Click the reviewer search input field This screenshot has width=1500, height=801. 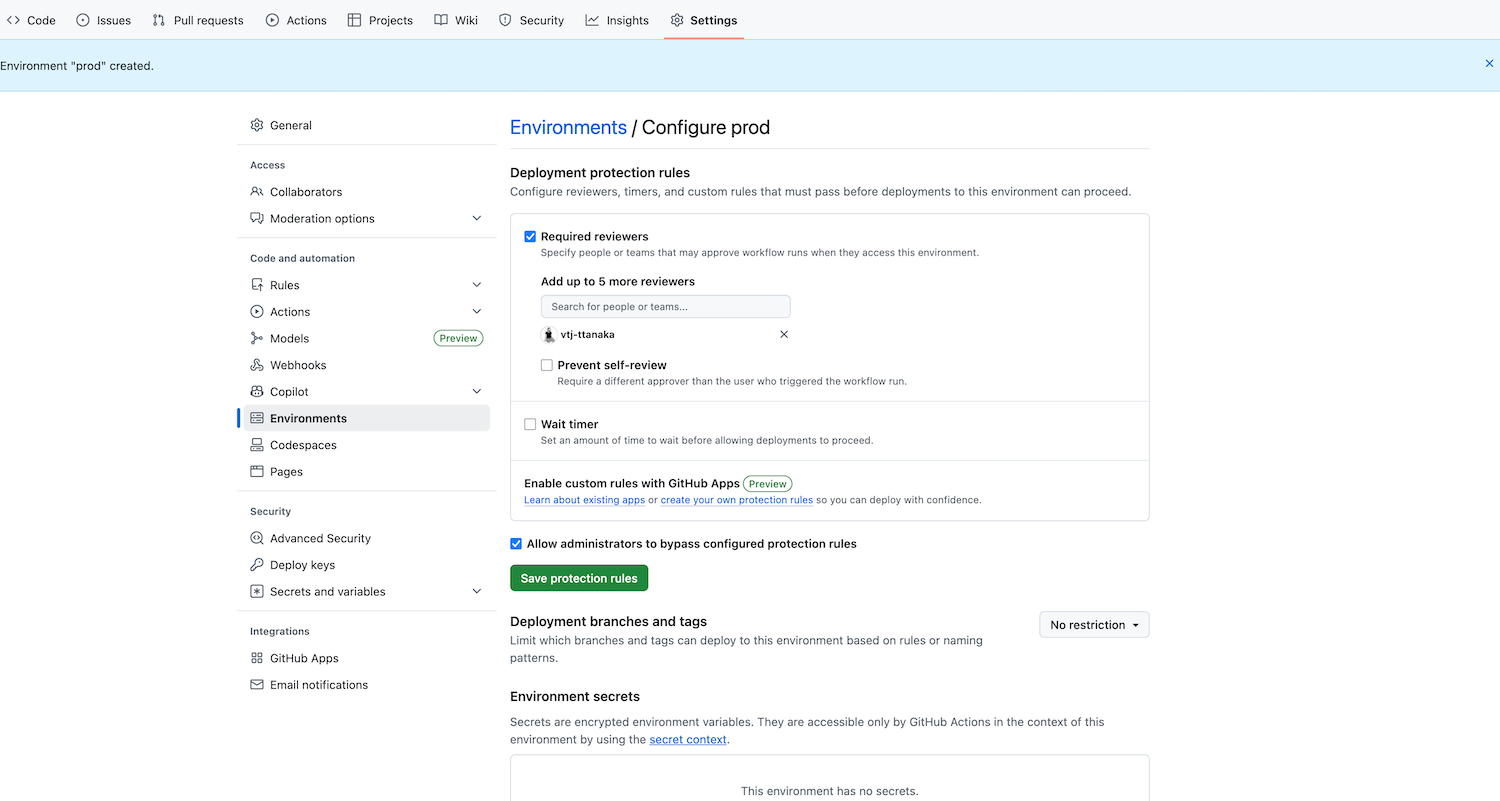coord(665,306)
